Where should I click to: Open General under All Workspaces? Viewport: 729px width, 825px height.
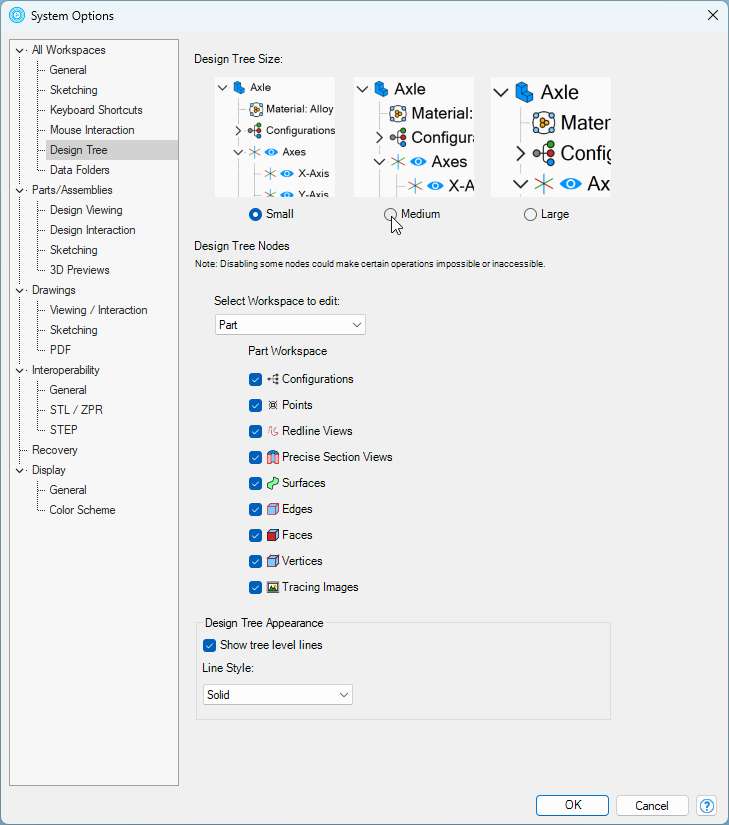pyautogui.click(x=68, y=70)
